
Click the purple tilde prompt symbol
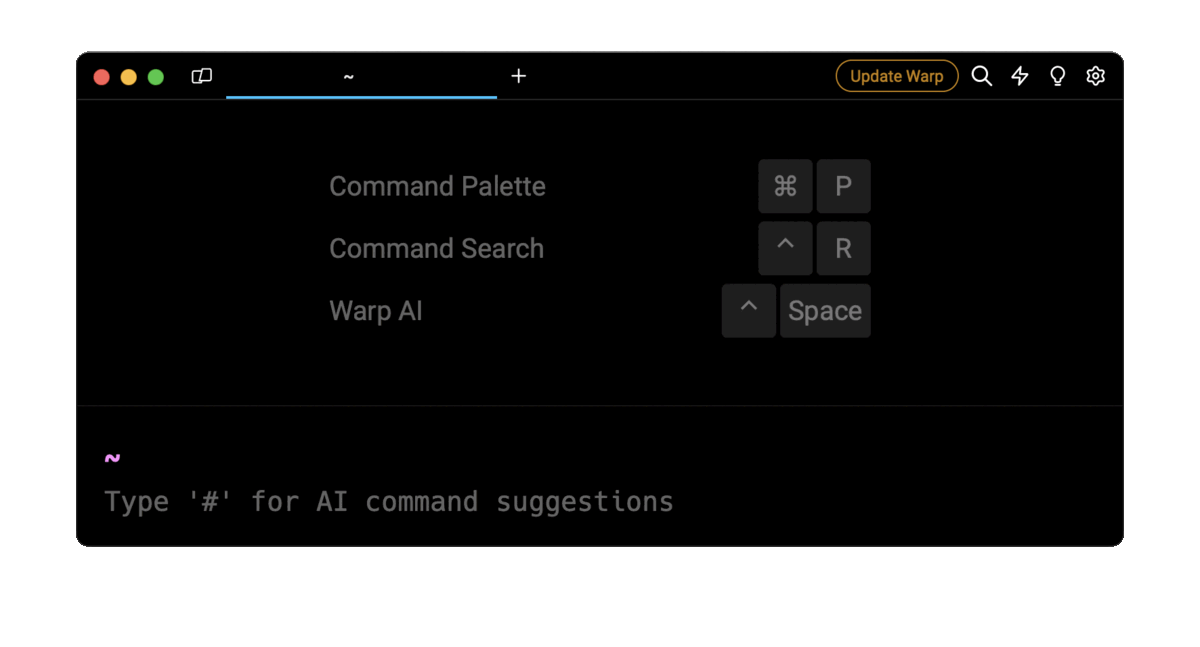pos(111,456)
